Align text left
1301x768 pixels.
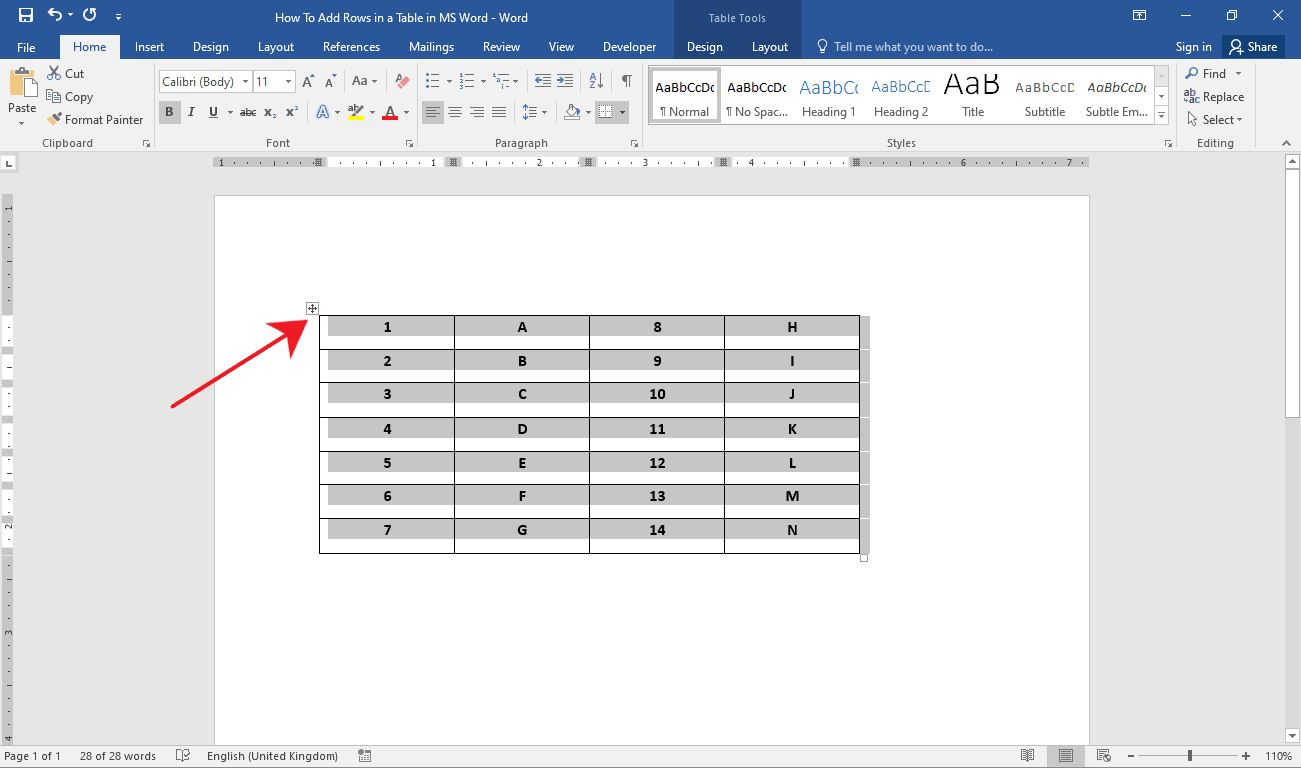coord(432,112)
